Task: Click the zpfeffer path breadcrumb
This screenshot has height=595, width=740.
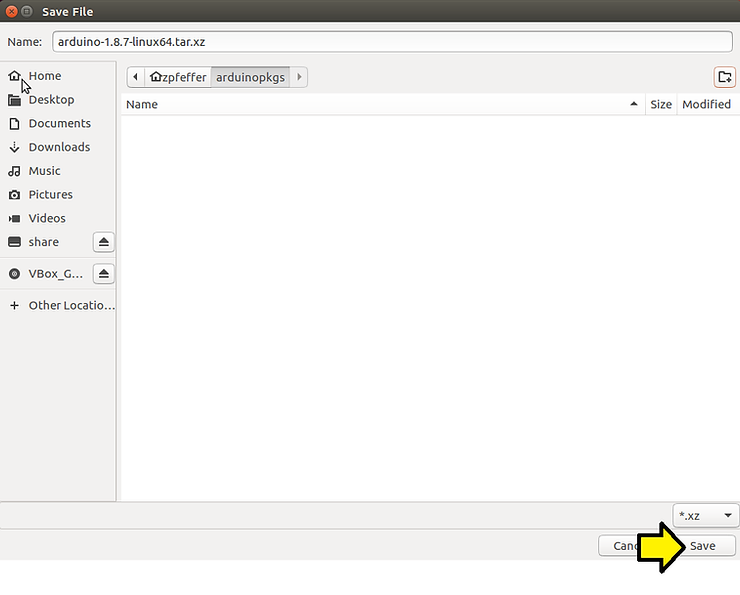Action: click(177, 77)
